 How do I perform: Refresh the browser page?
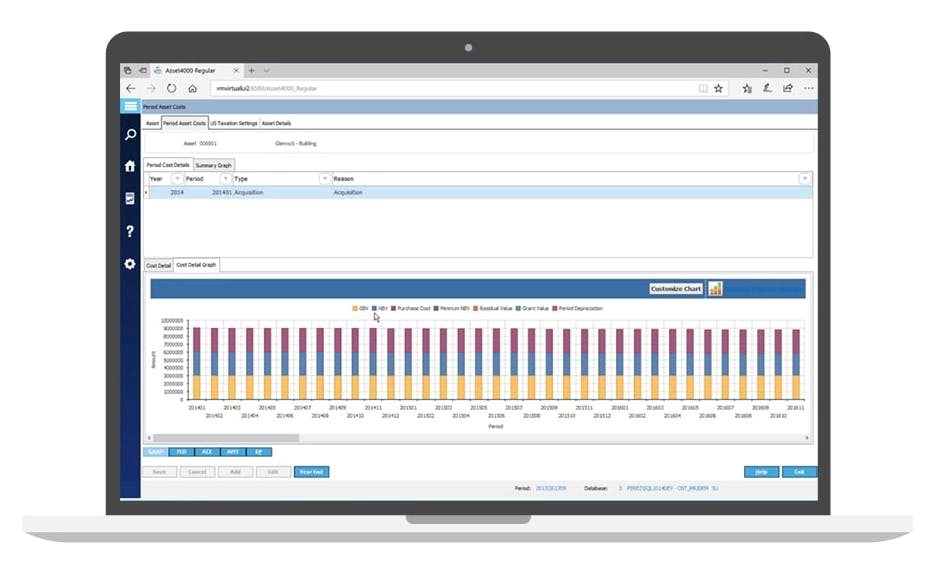click(x=171, y=89)
